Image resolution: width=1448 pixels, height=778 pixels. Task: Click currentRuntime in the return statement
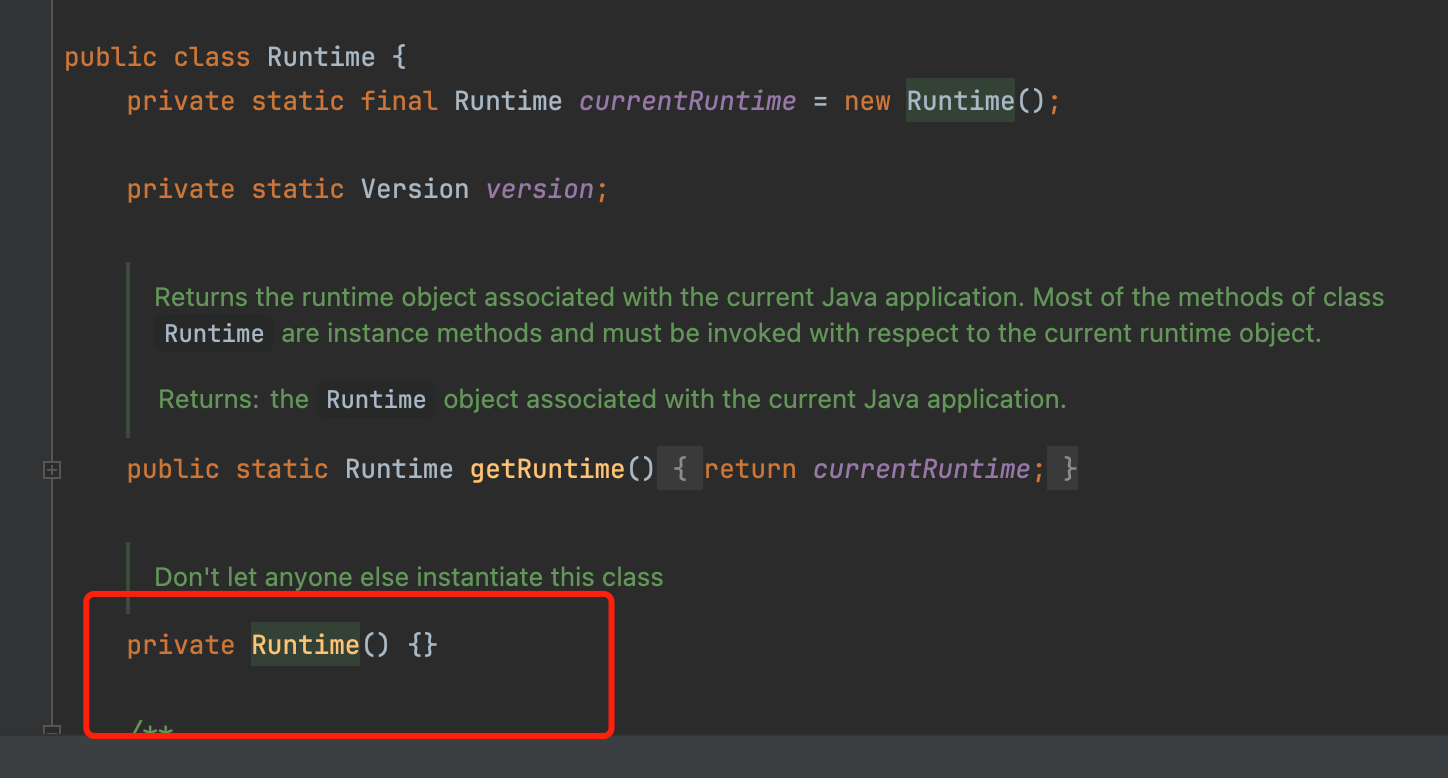(x=921, y=469)
